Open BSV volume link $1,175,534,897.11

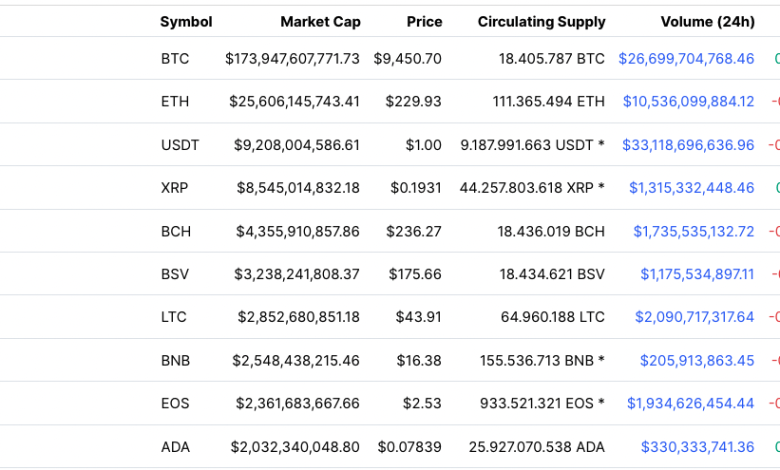coord(697,274)
